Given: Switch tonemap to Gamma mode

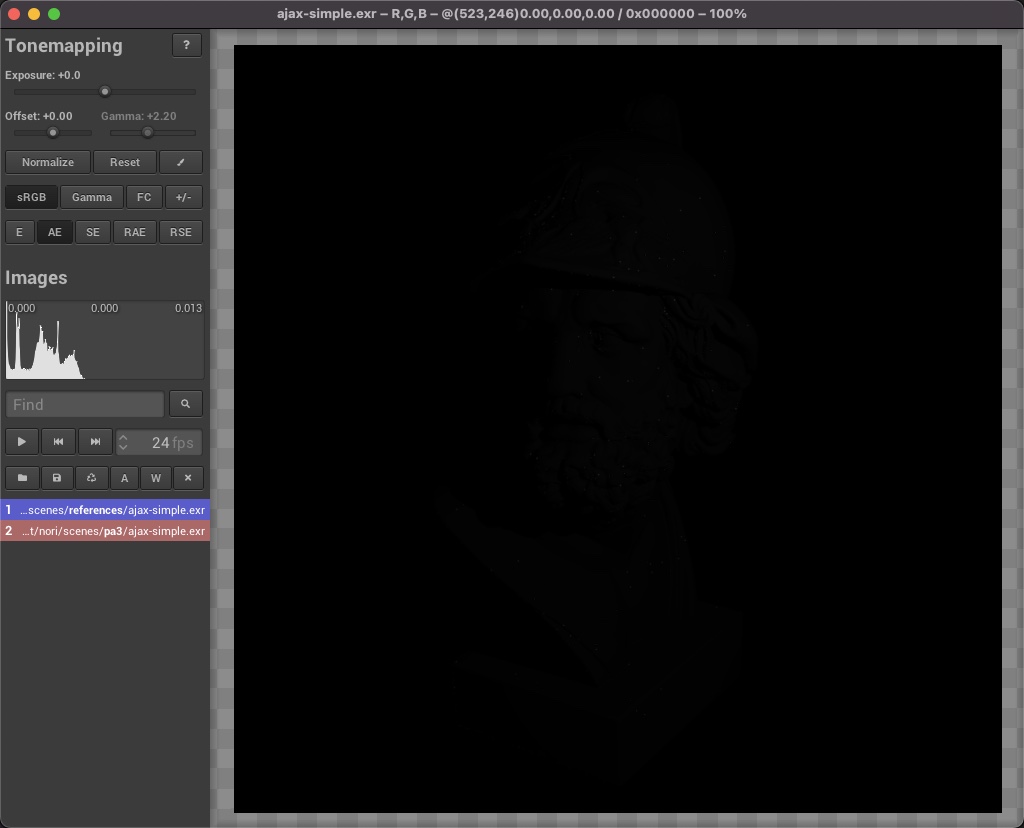Looking at the screenshot, I should coord(92,197).
